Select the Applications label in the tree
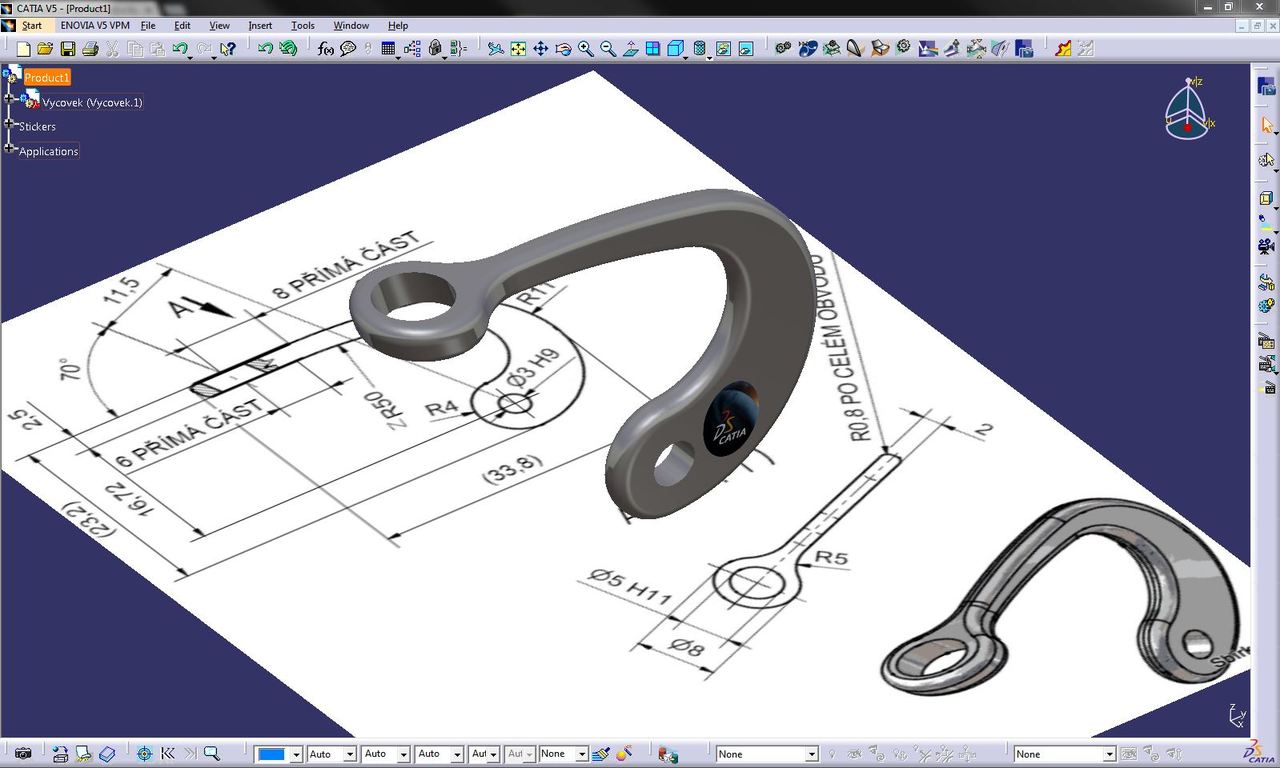1280x768 pixels. click(x=48, y=151)
